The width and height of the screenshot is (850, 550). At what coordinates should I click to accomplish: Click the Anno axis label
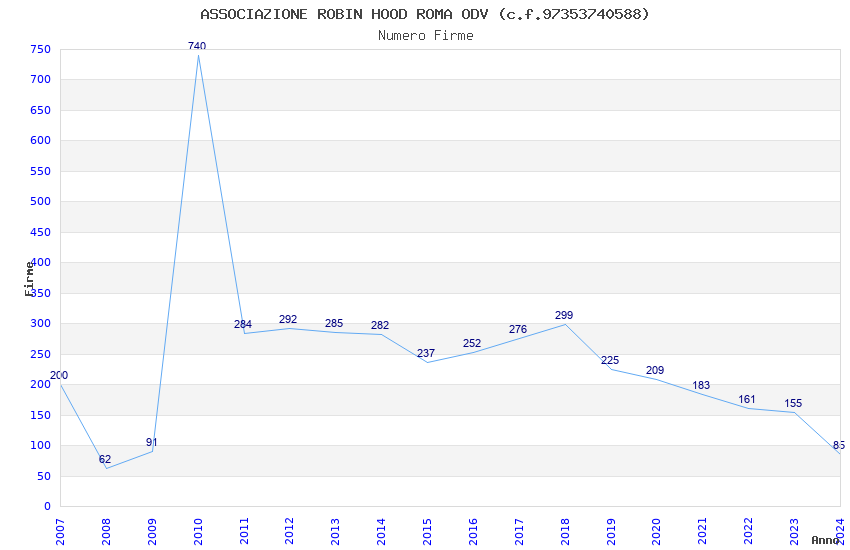tap(825, 540)
